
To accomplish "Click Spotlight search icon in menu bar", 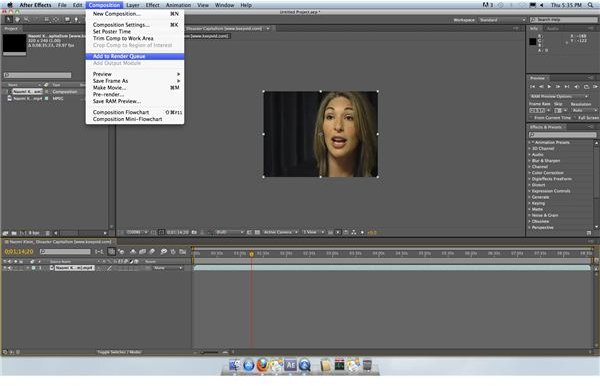I will coord(590,5).
